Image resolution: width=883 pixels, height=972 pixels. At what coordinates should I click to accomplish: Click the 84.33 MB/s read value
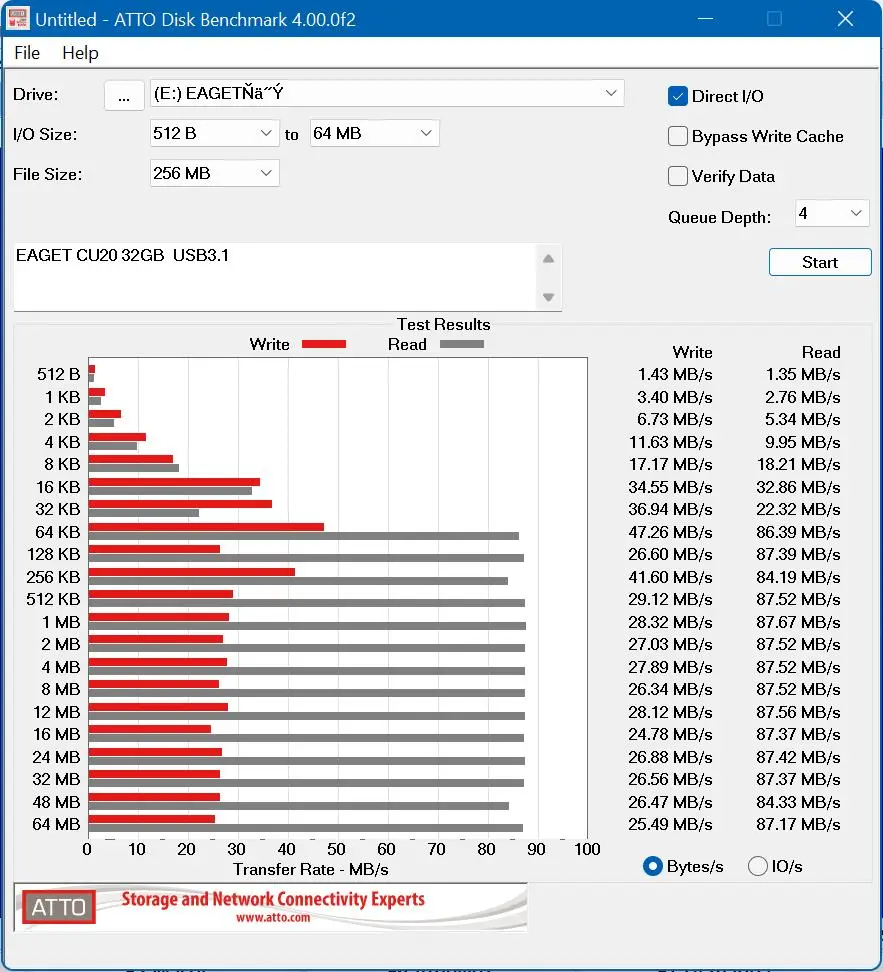[x=798, y=802]
